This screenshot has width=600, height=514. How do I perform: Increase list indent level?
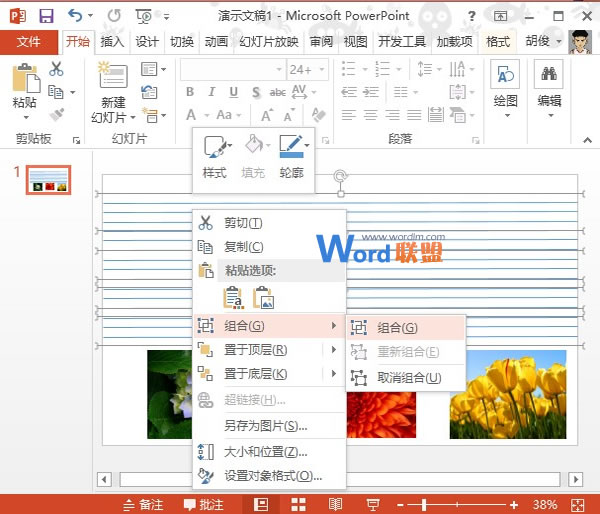tap(371, 92)
